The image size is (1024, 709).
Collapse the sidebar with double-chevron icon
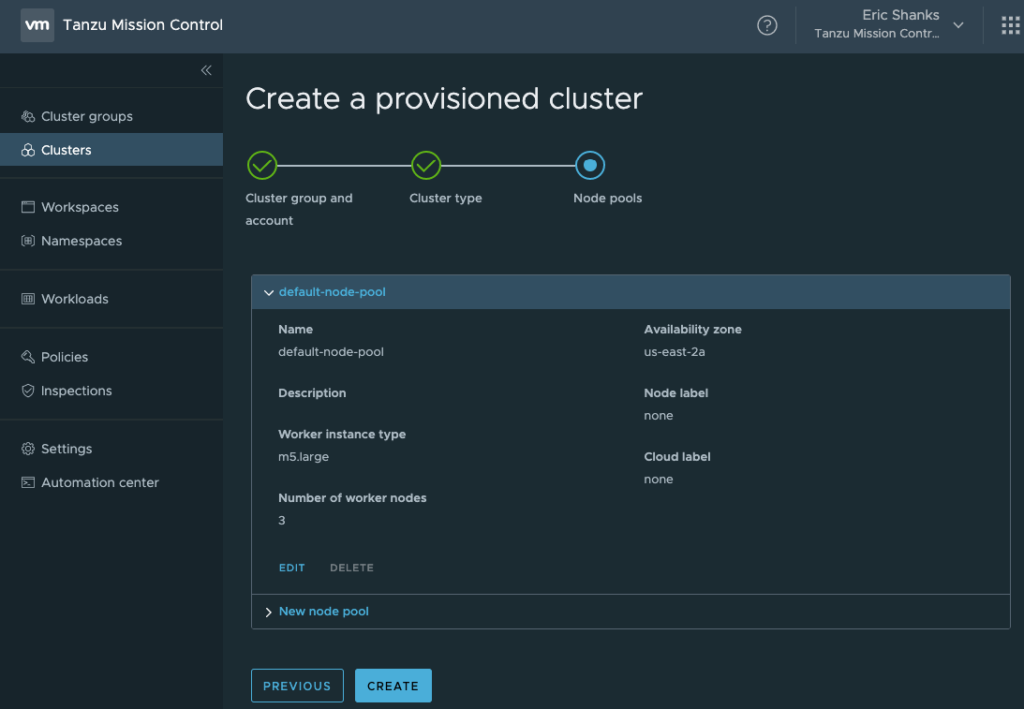coord(206,70)
